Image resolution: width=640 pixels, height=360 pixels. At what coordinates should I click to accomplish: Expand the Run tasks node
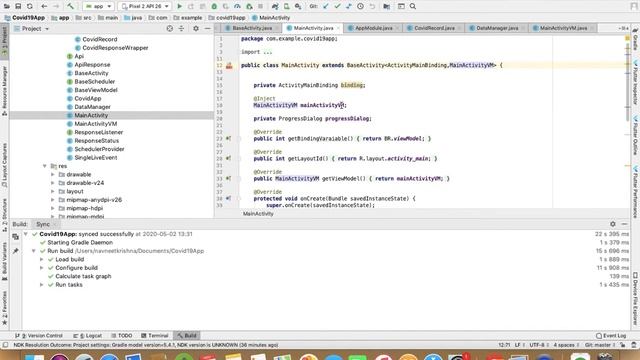pos(42,285)
